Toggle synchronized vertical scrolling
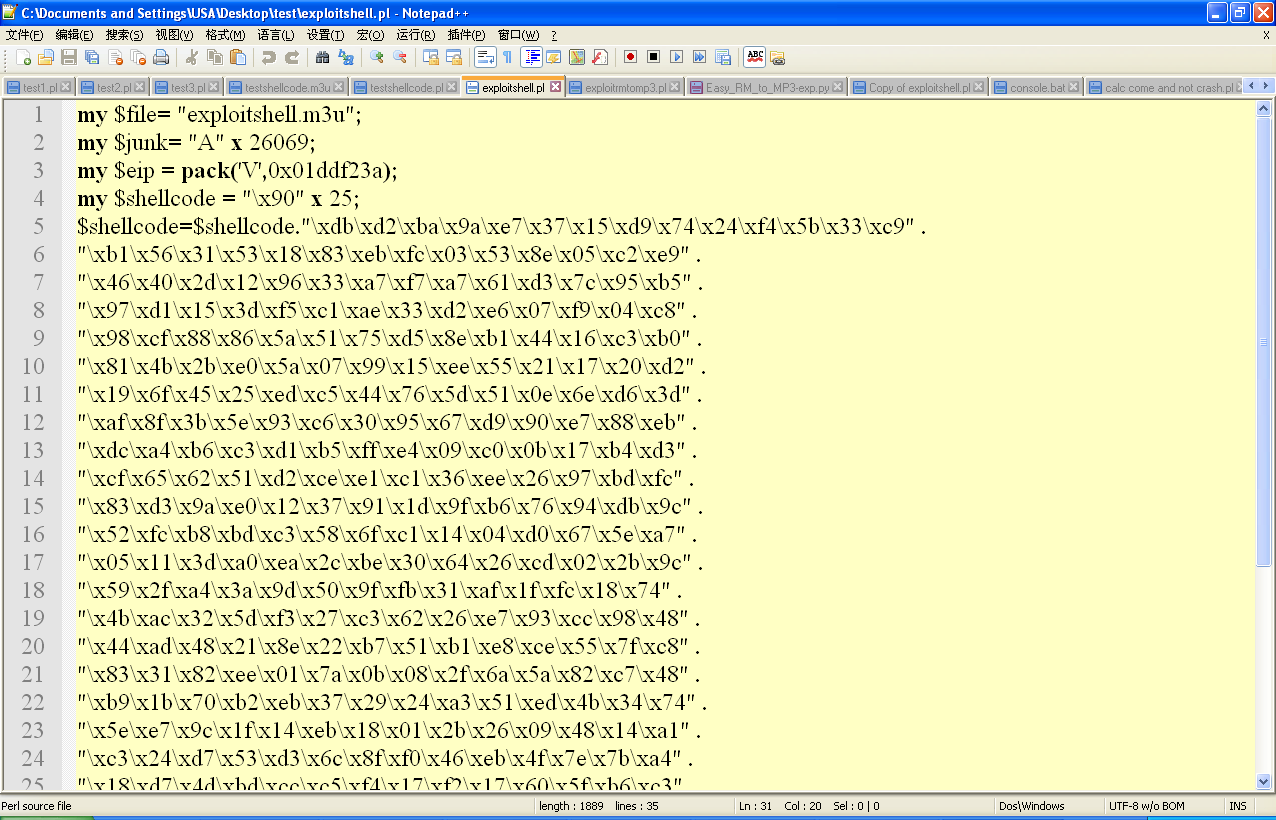Image resolution: width=1276 pixels, height=820 pixels. point(430,57)
